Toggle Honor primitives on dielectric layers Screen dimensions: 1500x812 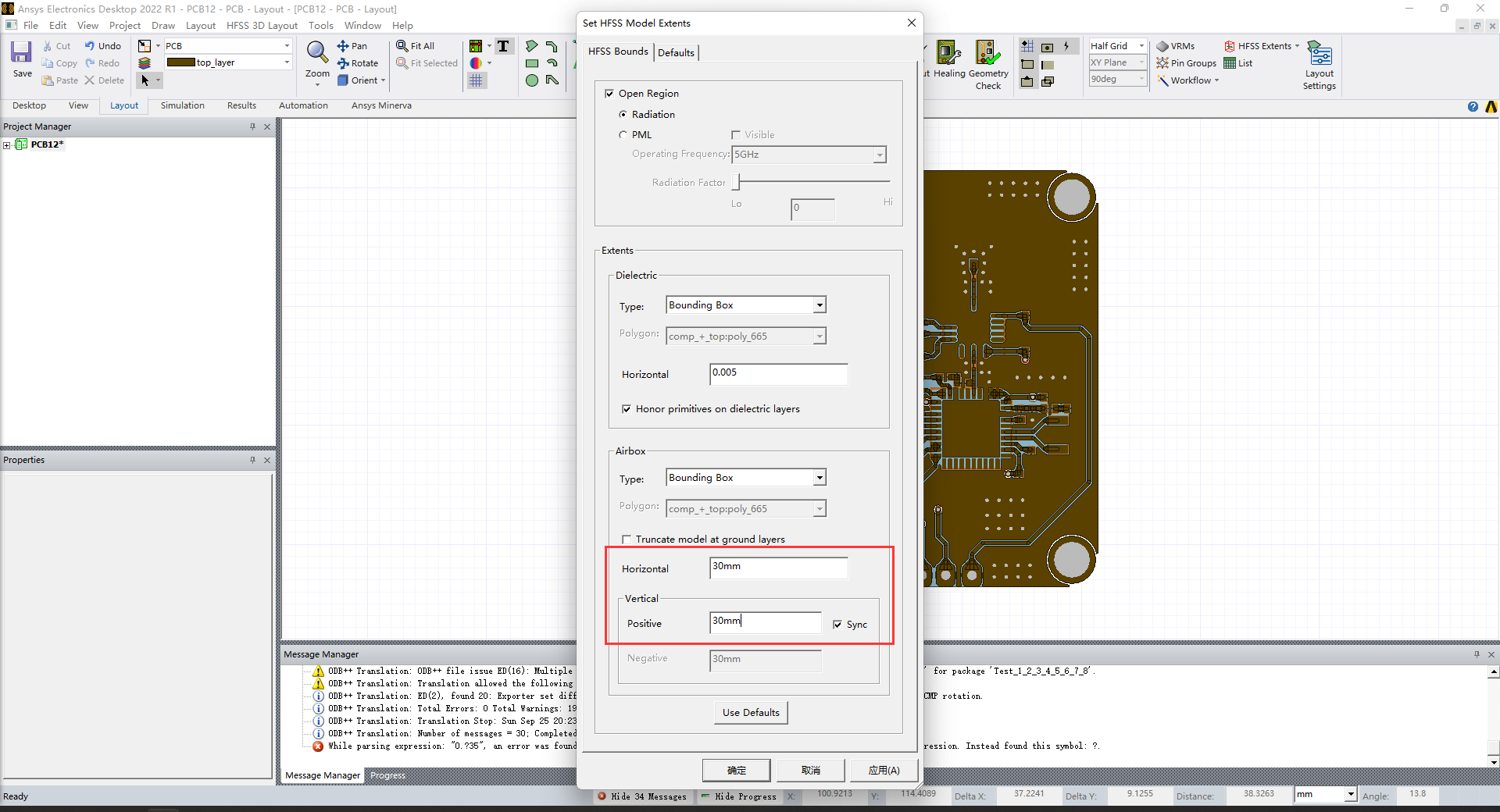[x=626, y=409]
